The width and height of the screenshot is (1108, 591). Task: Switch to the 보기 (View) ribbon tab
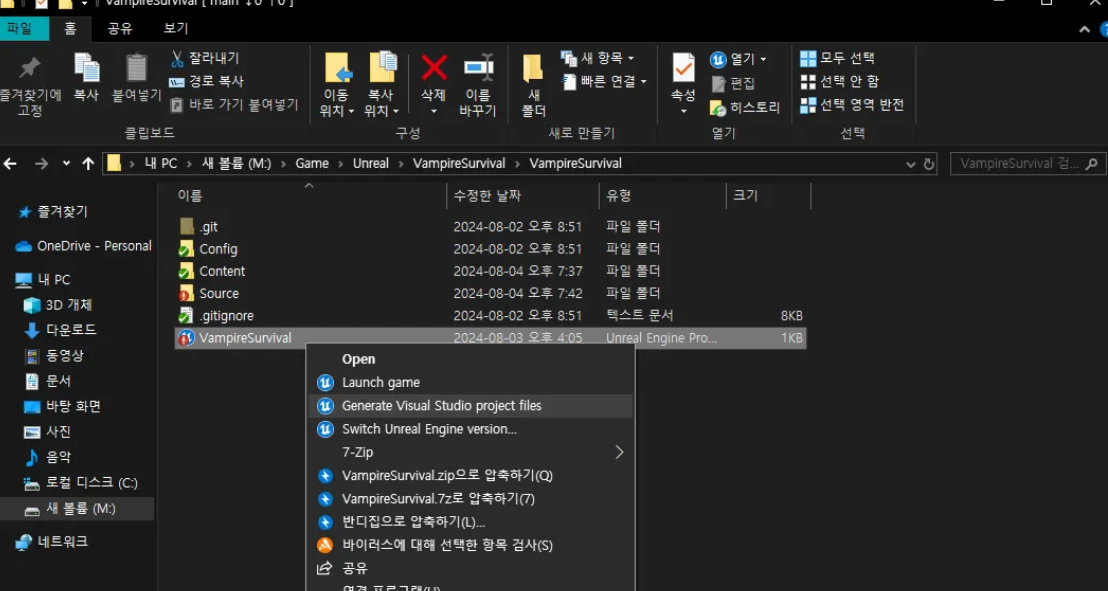tap(176, 29)
